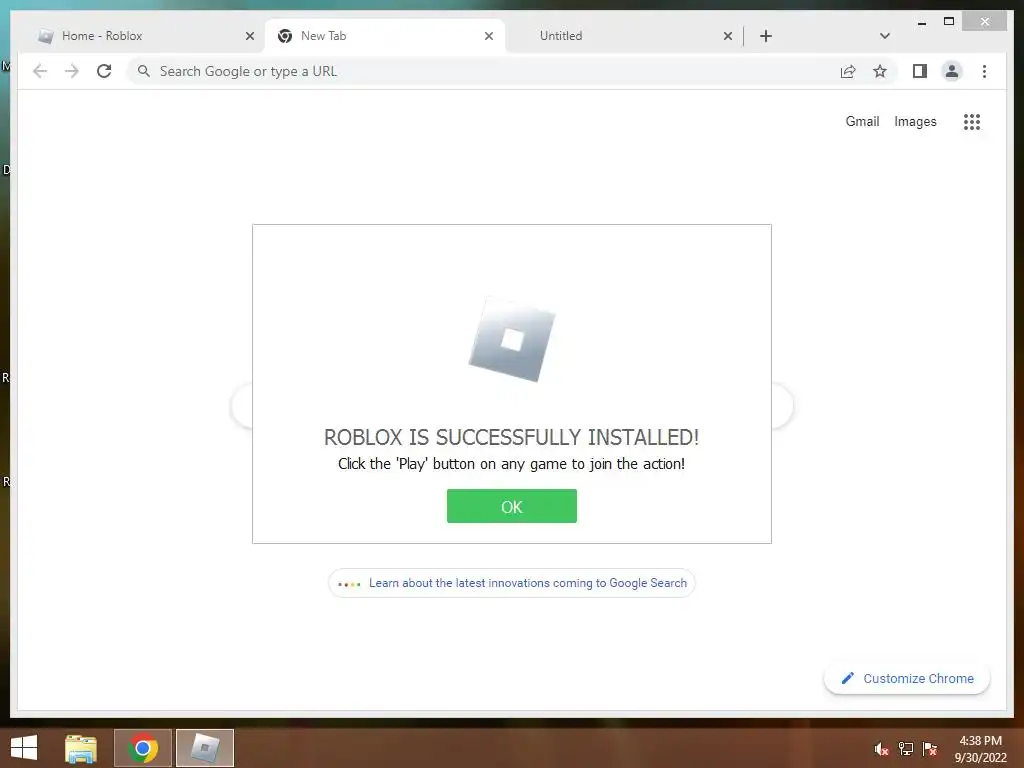The width and height of the screenshot is (1024, 768).
Task: Close the Home - Roblox tab
Action: [x=249, y=37]
